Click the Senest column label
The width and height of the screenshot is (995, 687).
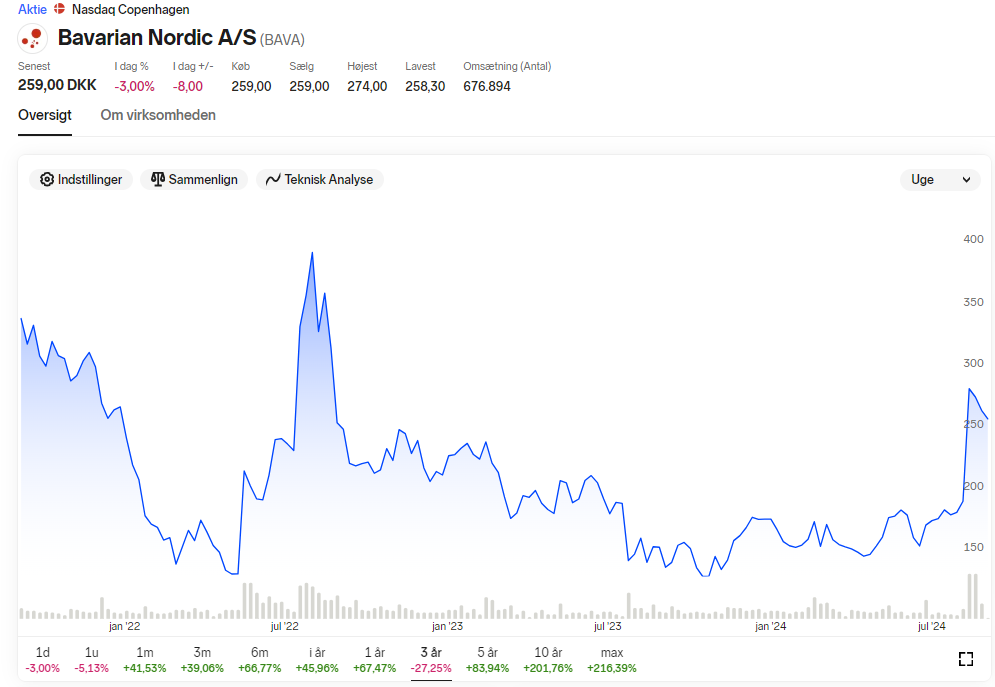[x=34, y=66]
